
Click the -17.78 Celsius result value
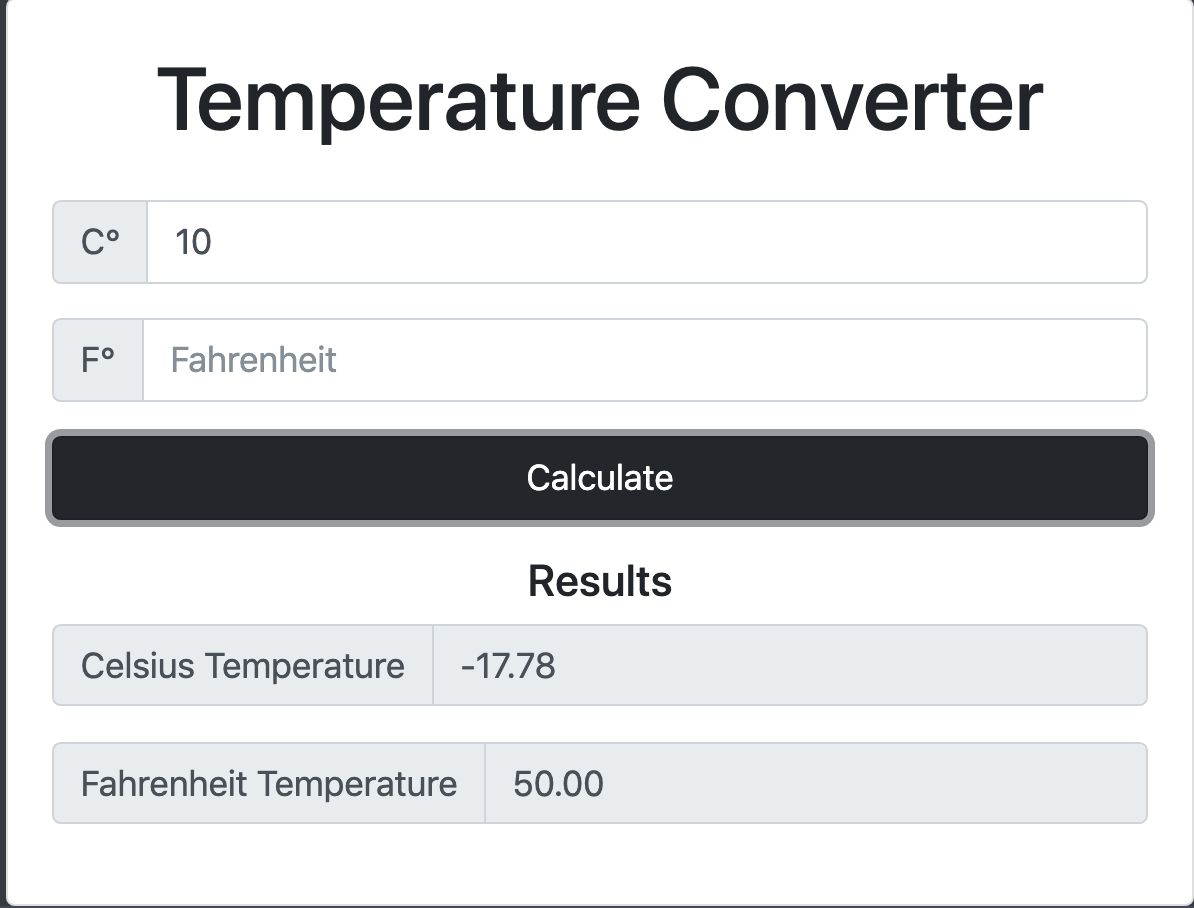508,665
